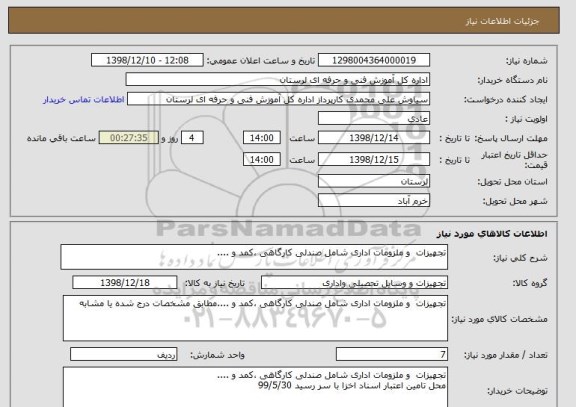576x407 pixels.
Task: Click the response deadline date 1398/12/14
Action: [x=374, y=138]
